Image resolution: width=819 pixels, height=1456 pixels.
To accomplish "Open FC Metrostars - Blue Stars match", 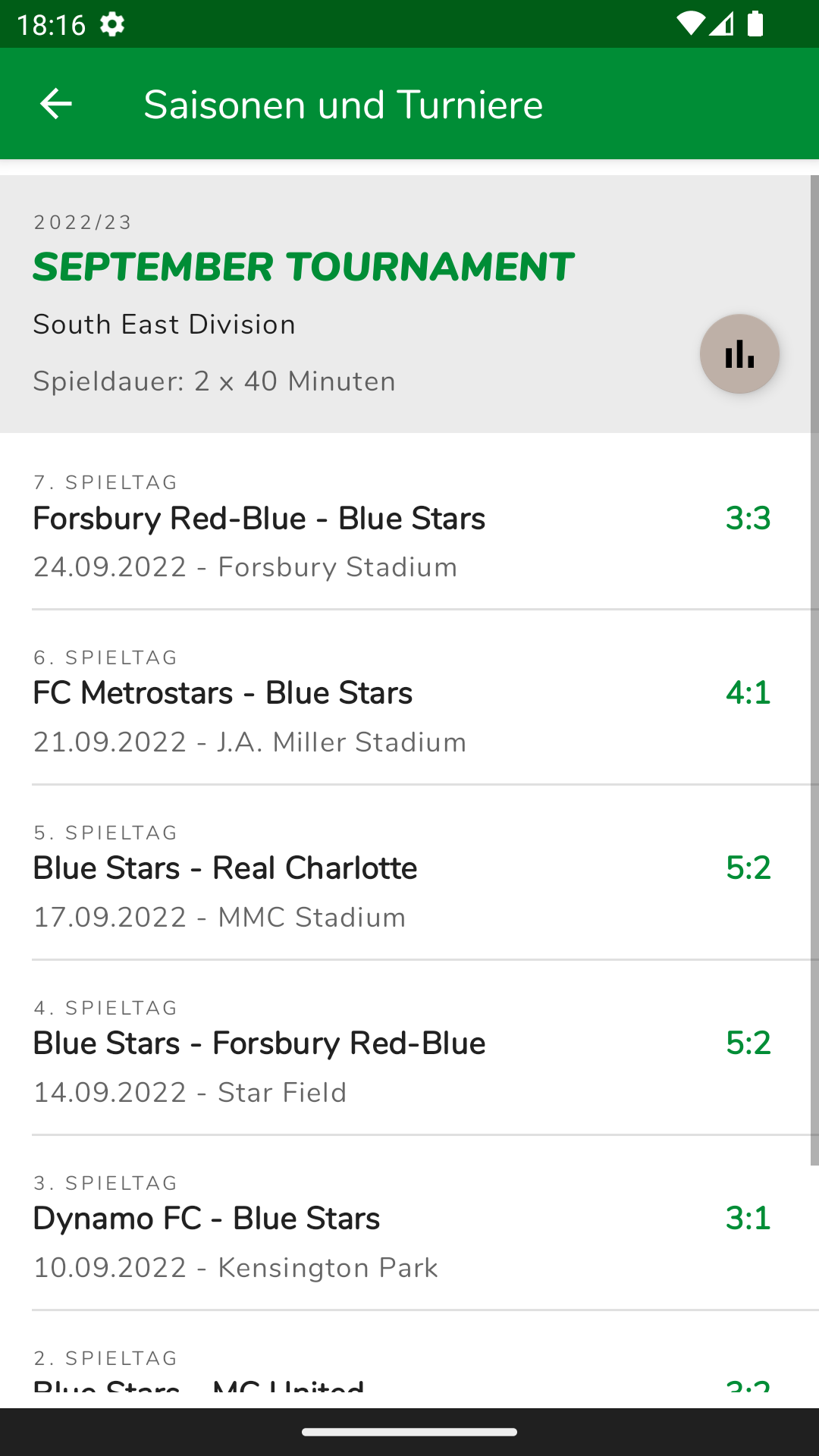I will [x=223, y=693].
